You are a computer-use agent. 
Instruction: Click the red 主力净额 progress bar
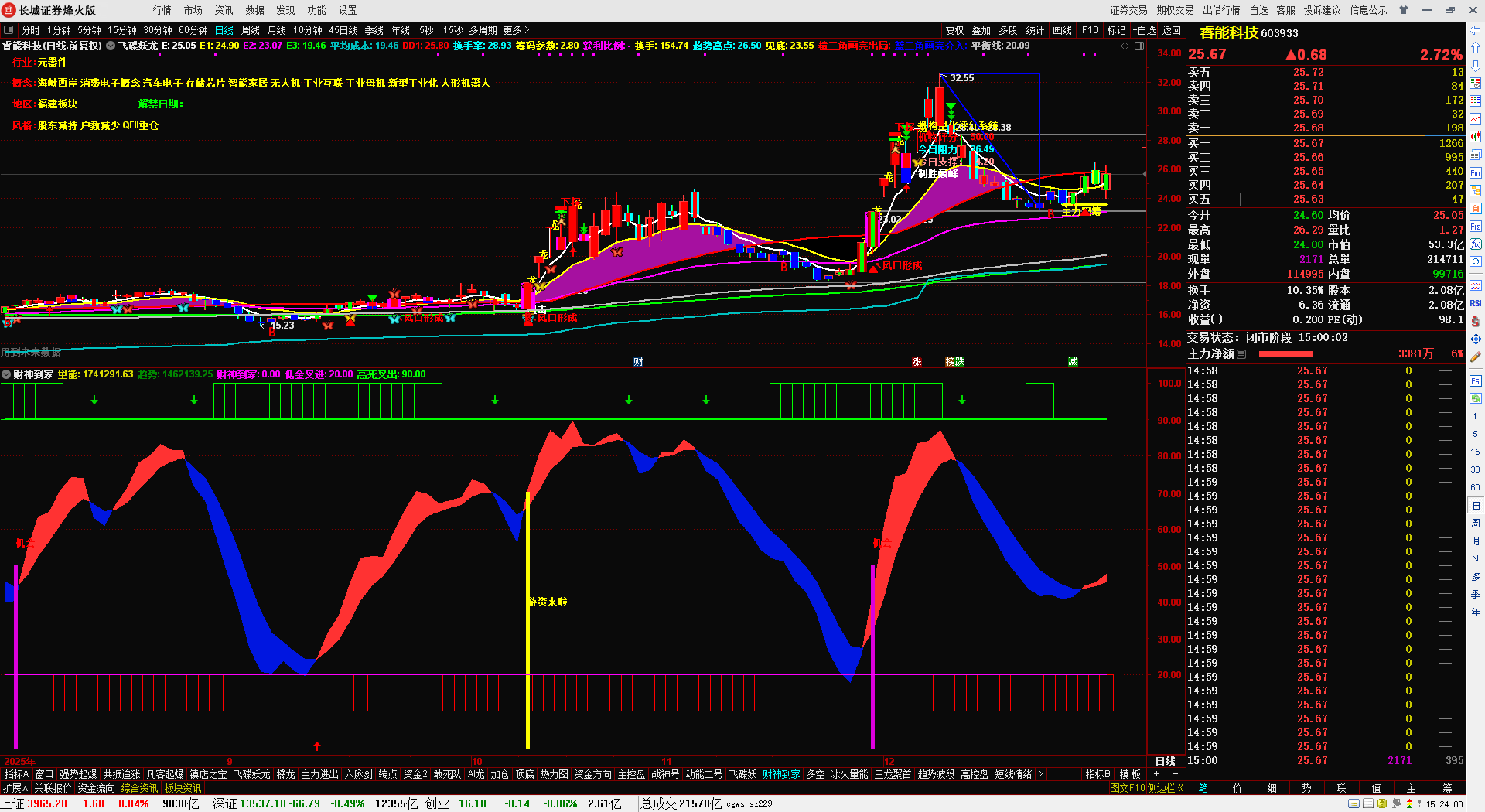(1286, 354)
